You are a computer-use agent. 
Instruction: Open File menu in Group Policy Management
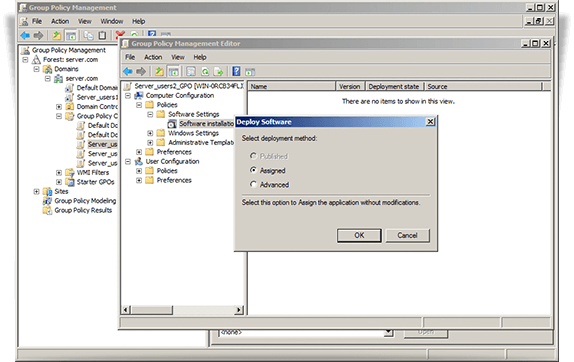coord(37,21)
